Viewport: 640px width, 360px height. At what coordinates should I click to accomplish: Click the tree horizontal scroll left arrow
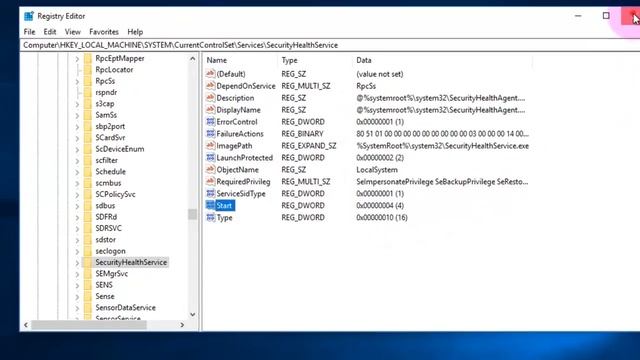[x=26, y=325]
